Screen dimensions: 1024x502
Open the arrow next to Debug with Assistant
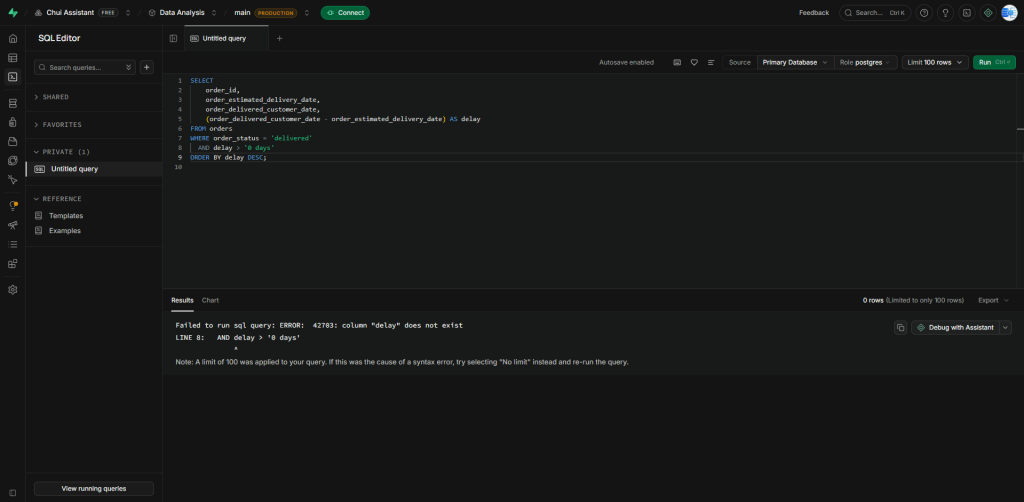point(1006,328)
